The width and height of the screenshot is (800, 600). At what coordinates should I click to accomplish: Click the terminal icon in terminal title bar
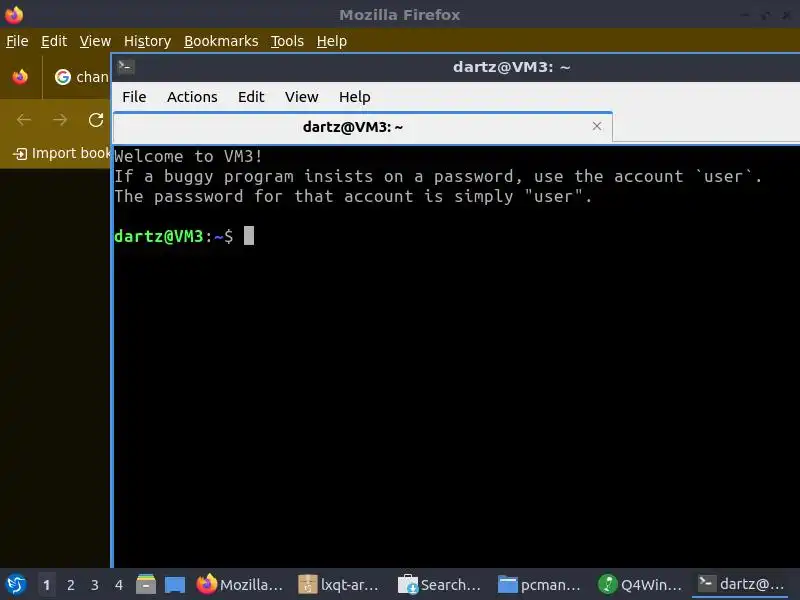(126, 66)
